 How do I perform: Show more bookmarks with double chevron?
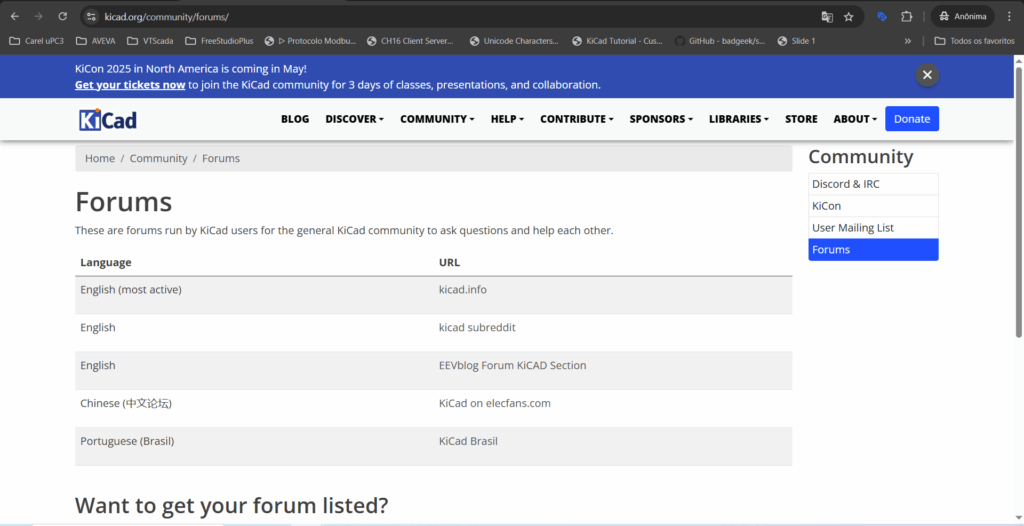coord(908,41)
